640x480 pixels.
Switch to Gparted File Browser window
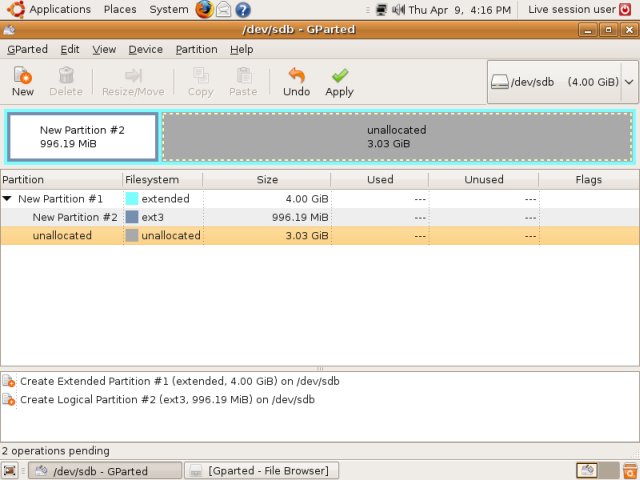pos(262,471)
